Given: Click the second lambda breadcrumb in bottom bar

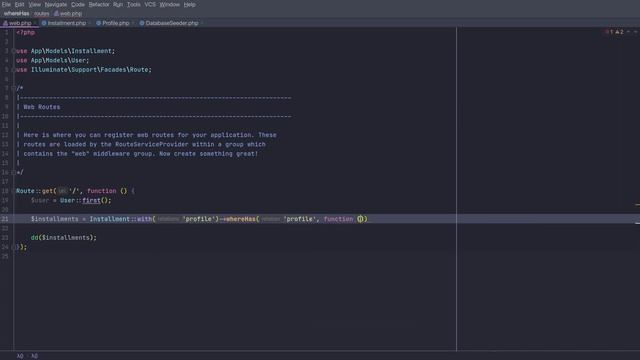Looking at the screenshot, I should pyautogui.click(x=34, y=356).
